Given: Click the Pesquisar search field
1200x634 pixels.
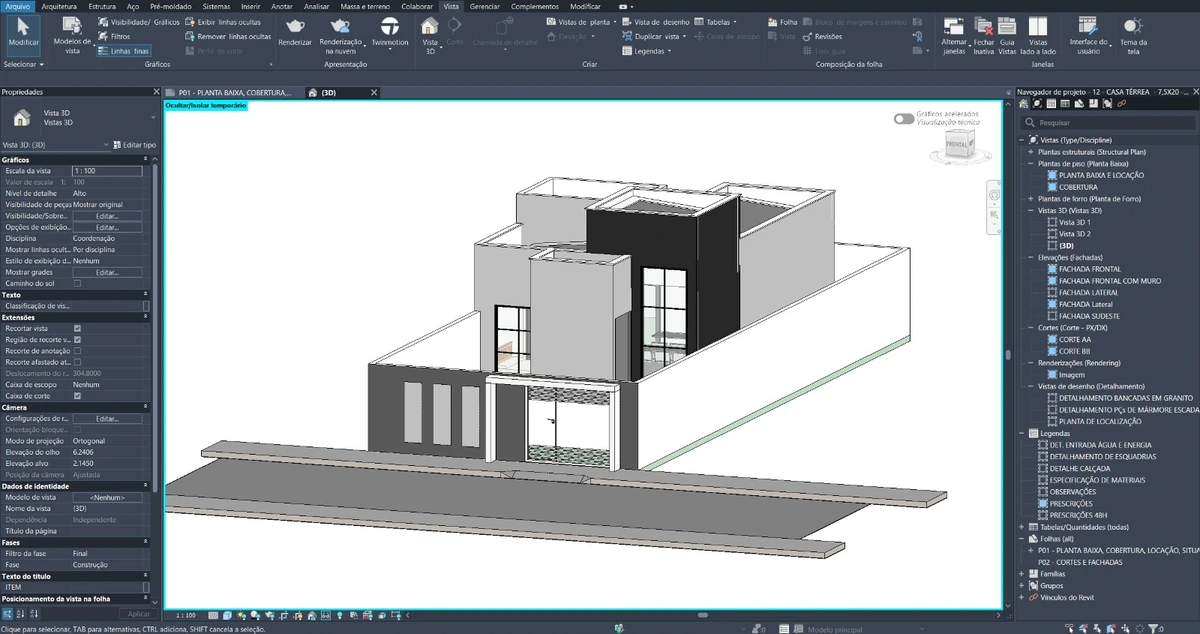Looking at the screenshot, I should (x=1106, y=122).
